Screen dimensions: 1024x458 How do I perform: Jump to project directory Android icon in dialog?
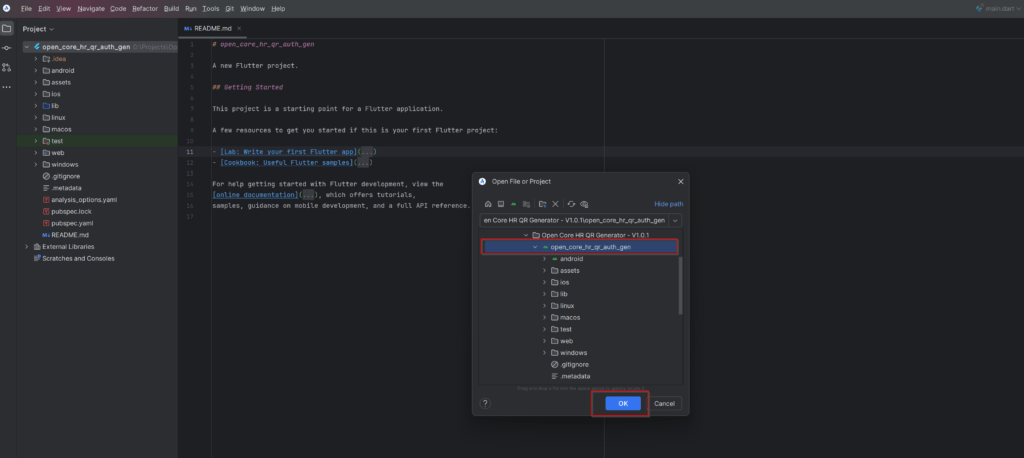pos(513,204)
